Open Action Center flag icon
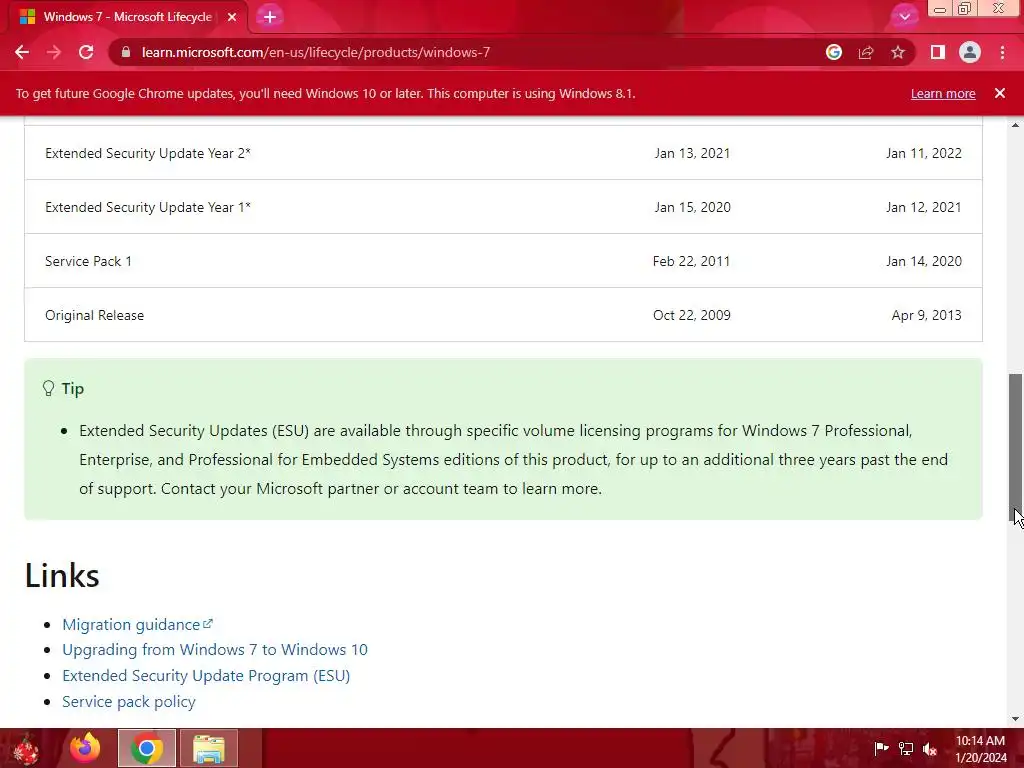Screen dimensions: 1024x768 pyautogui.click(x=881, y=749)
